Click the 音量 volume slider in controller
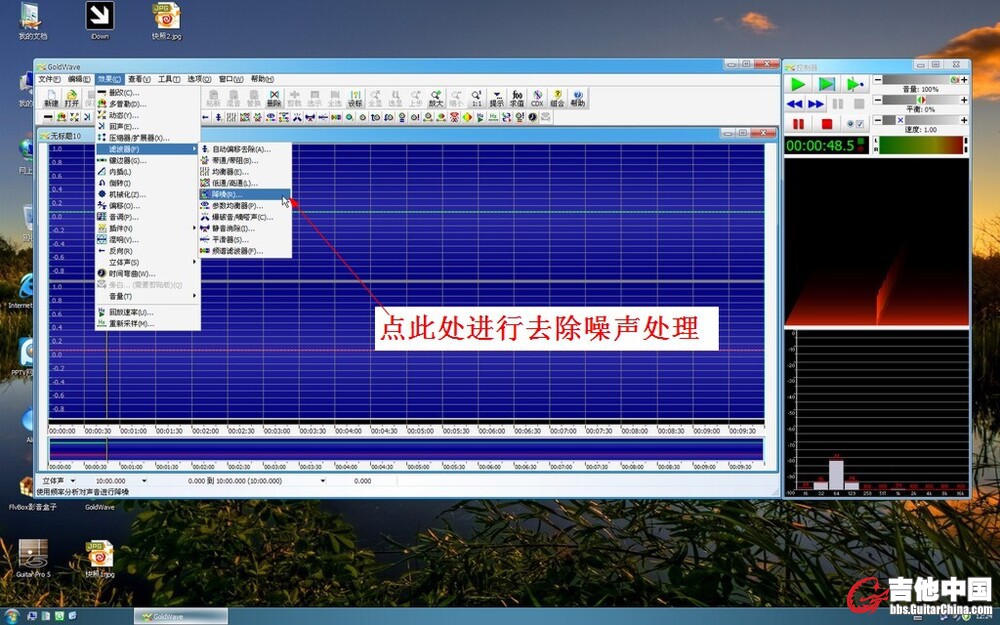Screen dimensions: 1000x625 coord(921,80)
